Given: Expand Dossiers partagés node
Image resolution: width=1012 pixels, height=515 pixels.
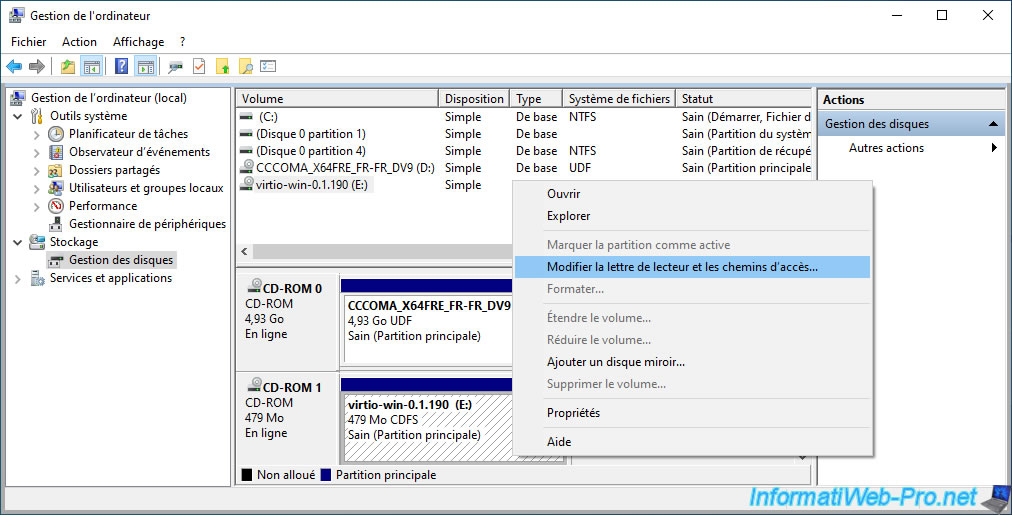Looking at the screenshot, I should click(x=37, y=171).
